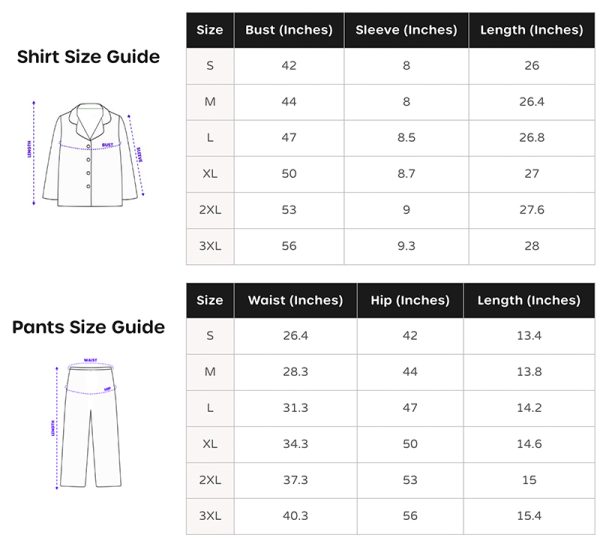600x550 pixels.
Task: Click the shirt length value 26.4
Action: [x=531, y=102]
